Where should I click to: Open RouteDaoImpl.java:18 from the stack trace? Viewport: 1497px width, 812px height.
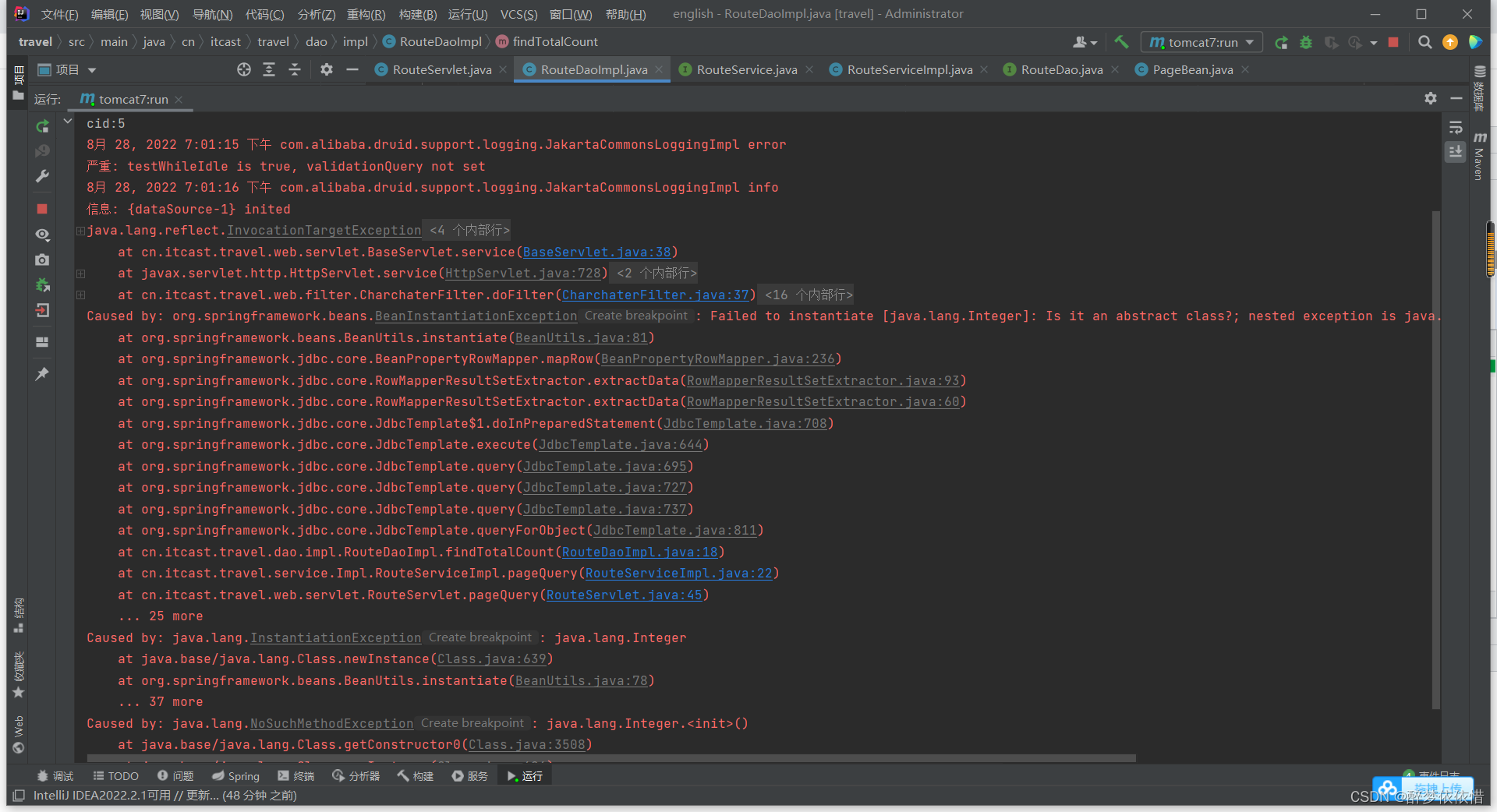(639, 552)
